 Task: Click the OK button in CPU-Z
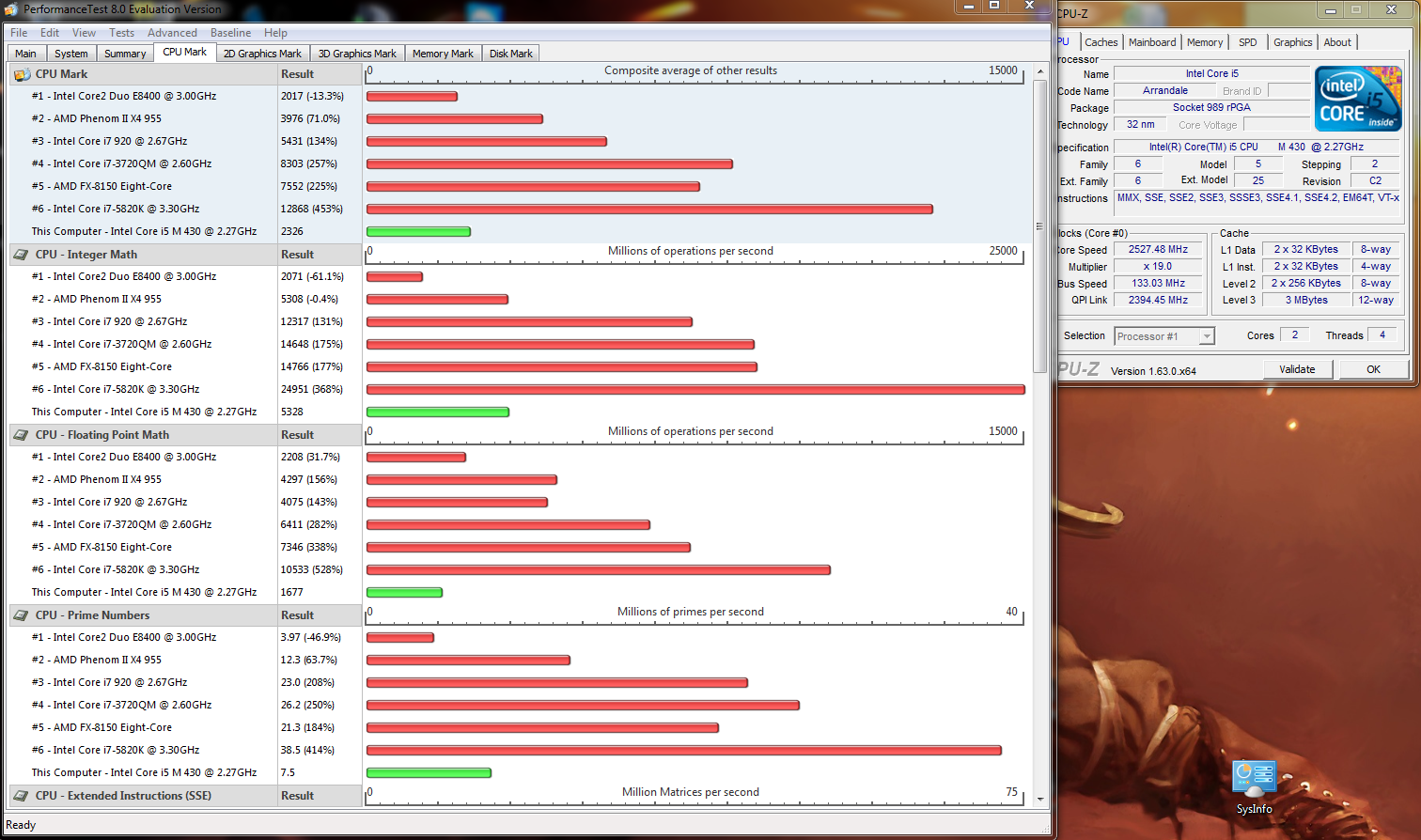1373,369
